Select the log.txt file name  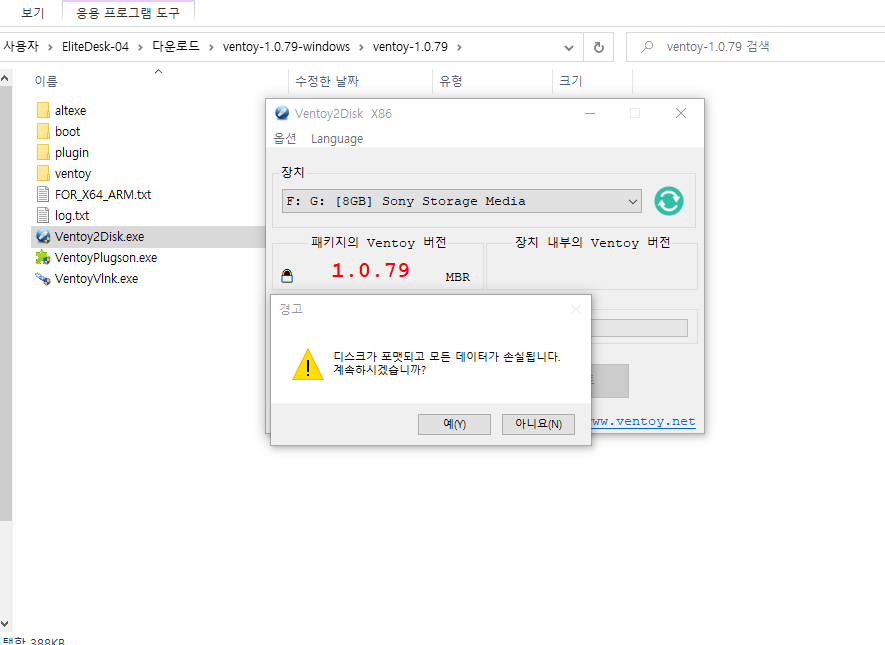tap(72, 216)
